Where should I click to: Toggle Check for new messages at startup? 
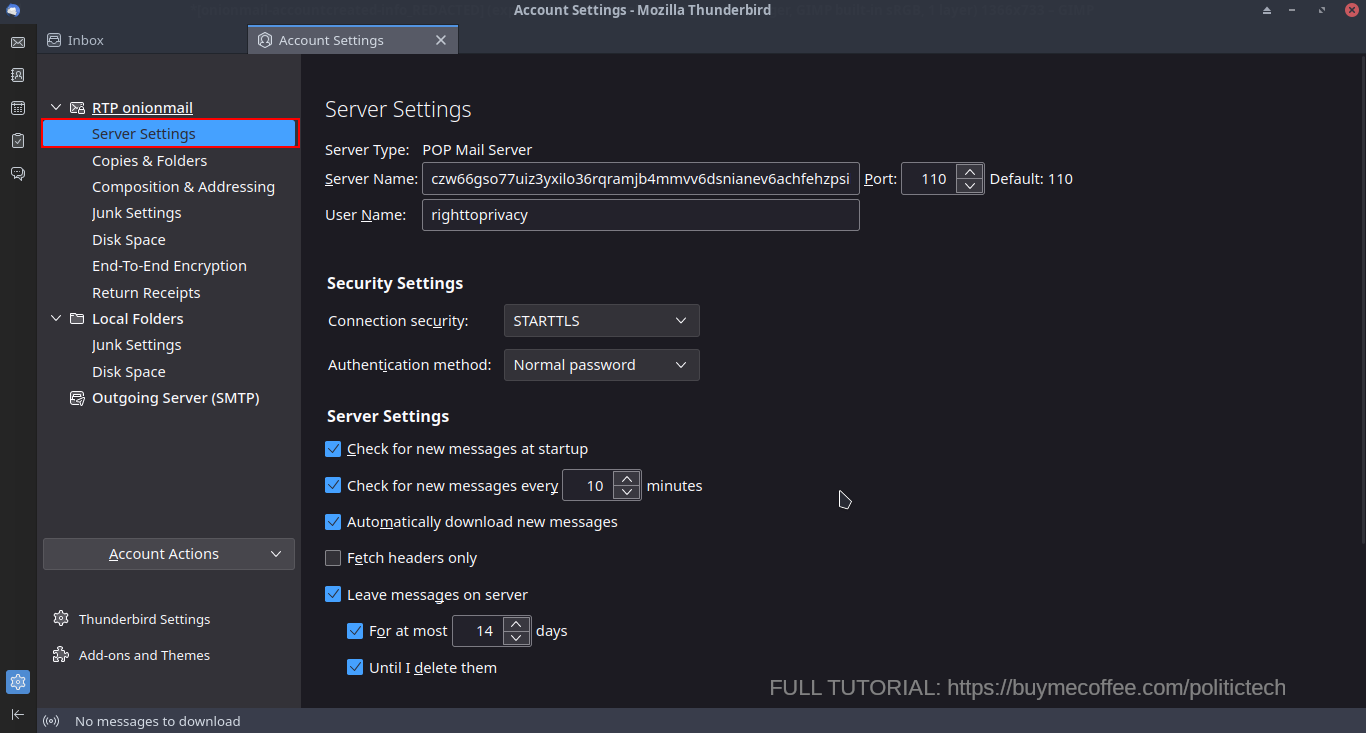pos(334,449)
